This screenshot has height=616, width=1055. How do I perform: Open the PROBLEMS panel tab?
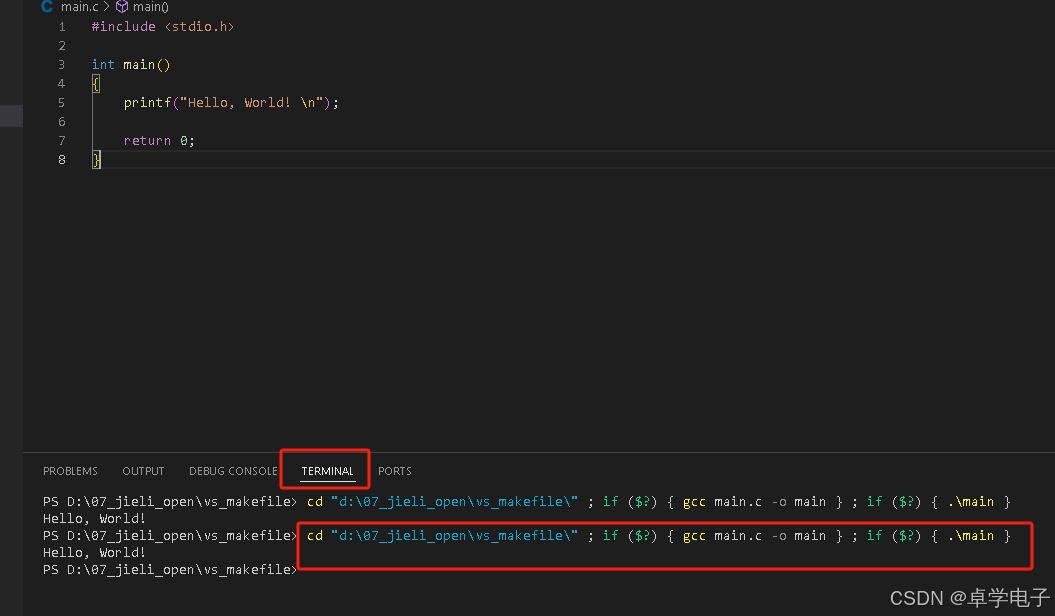coord(70,471)
